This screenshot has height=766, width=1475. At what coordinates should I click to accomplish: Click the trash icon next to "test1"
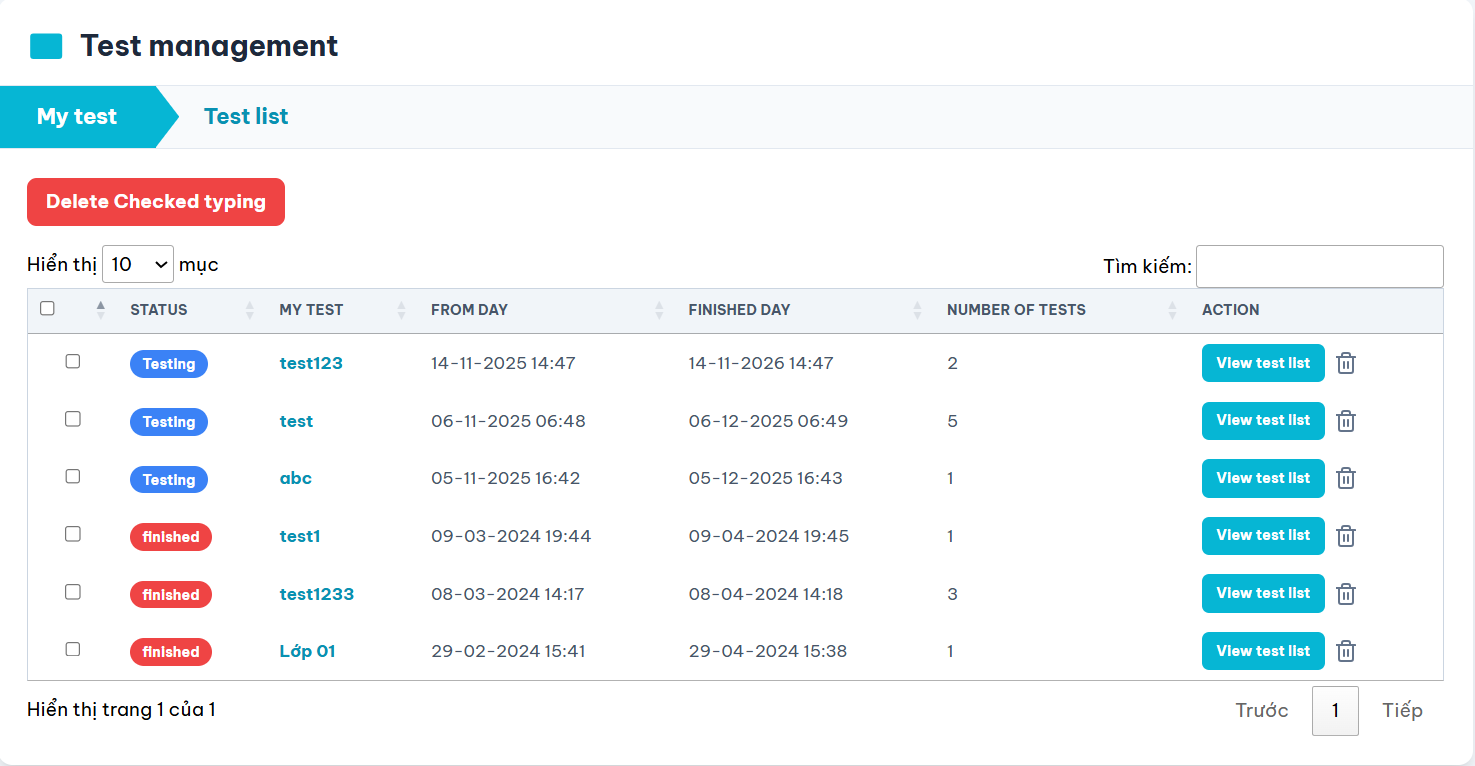coord(1345,535)
